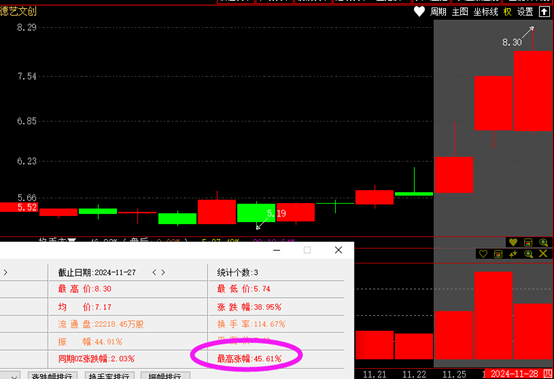Viewport: 554px width, 379px height.
Task: Advance the 截止日期 date with right arrow
Action: pyautogui.click(x=163, y=272)
